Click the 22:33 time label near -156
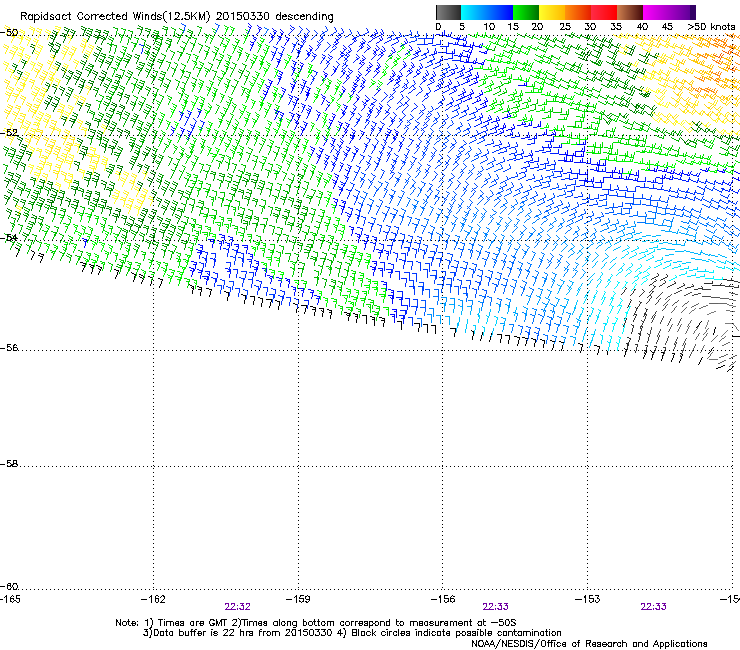Viewport: 740px width, 650px height. 496,607
